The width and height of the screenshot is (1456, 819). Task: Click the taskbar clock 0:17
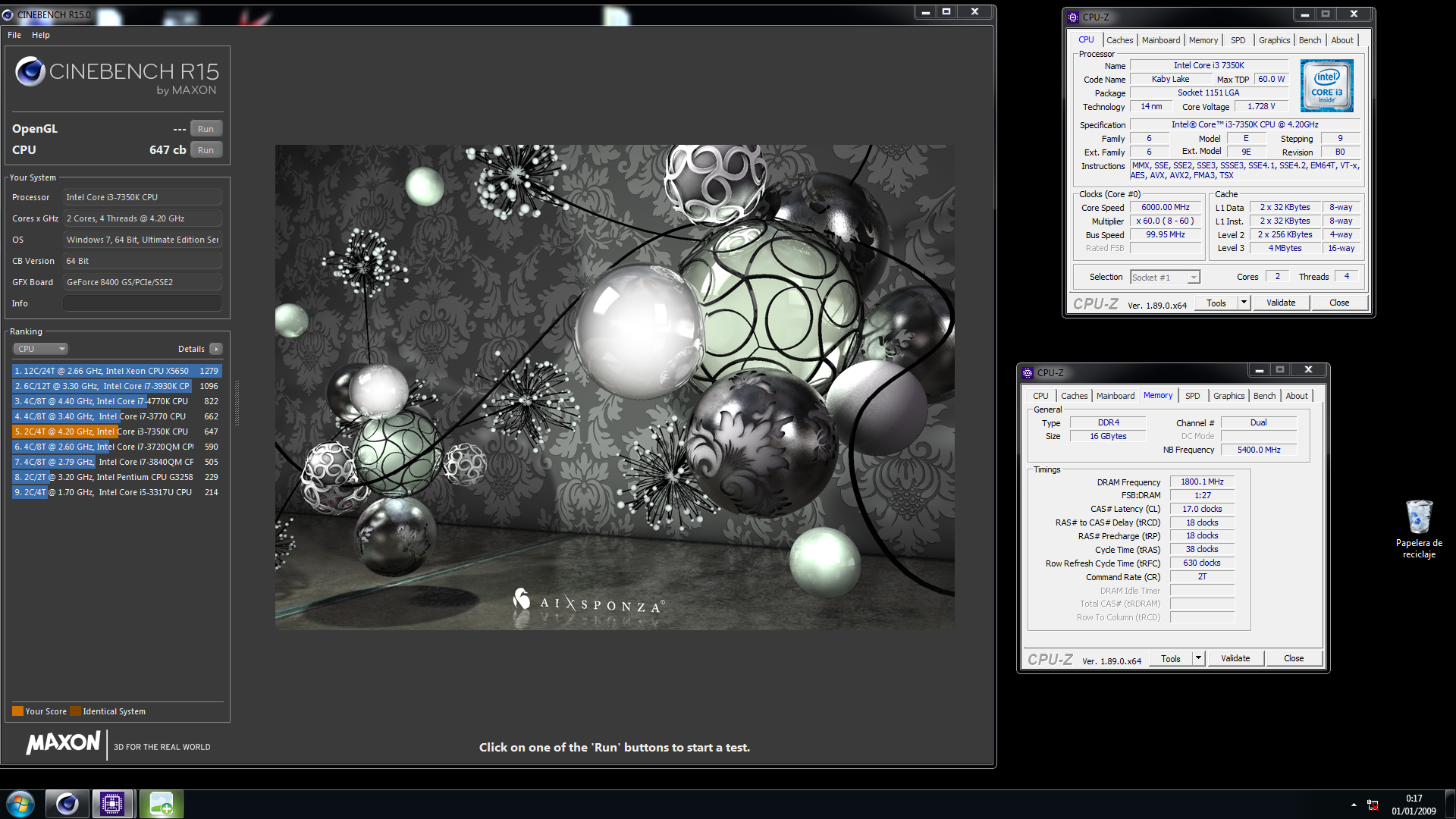tap(1414, 799)
